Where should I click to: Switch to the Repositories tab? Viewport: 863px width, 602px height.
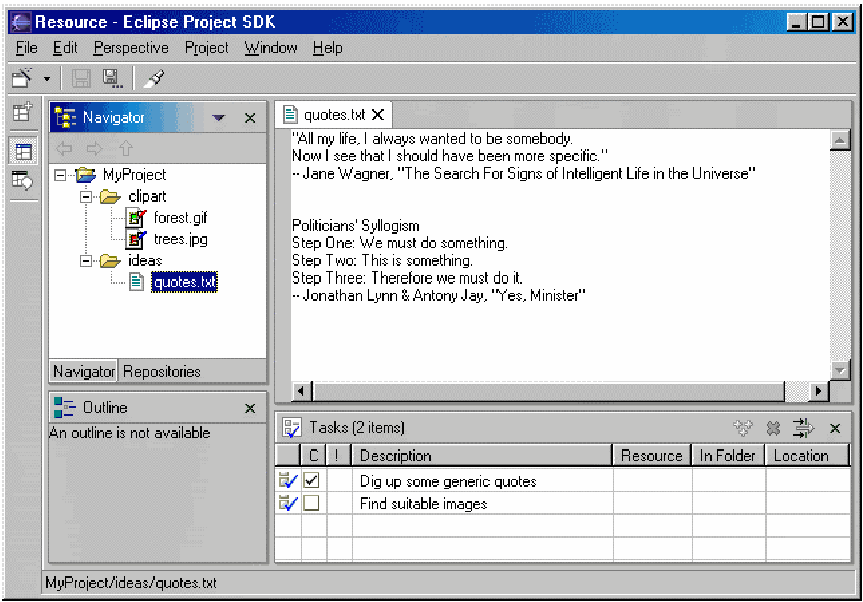(161, 371)
